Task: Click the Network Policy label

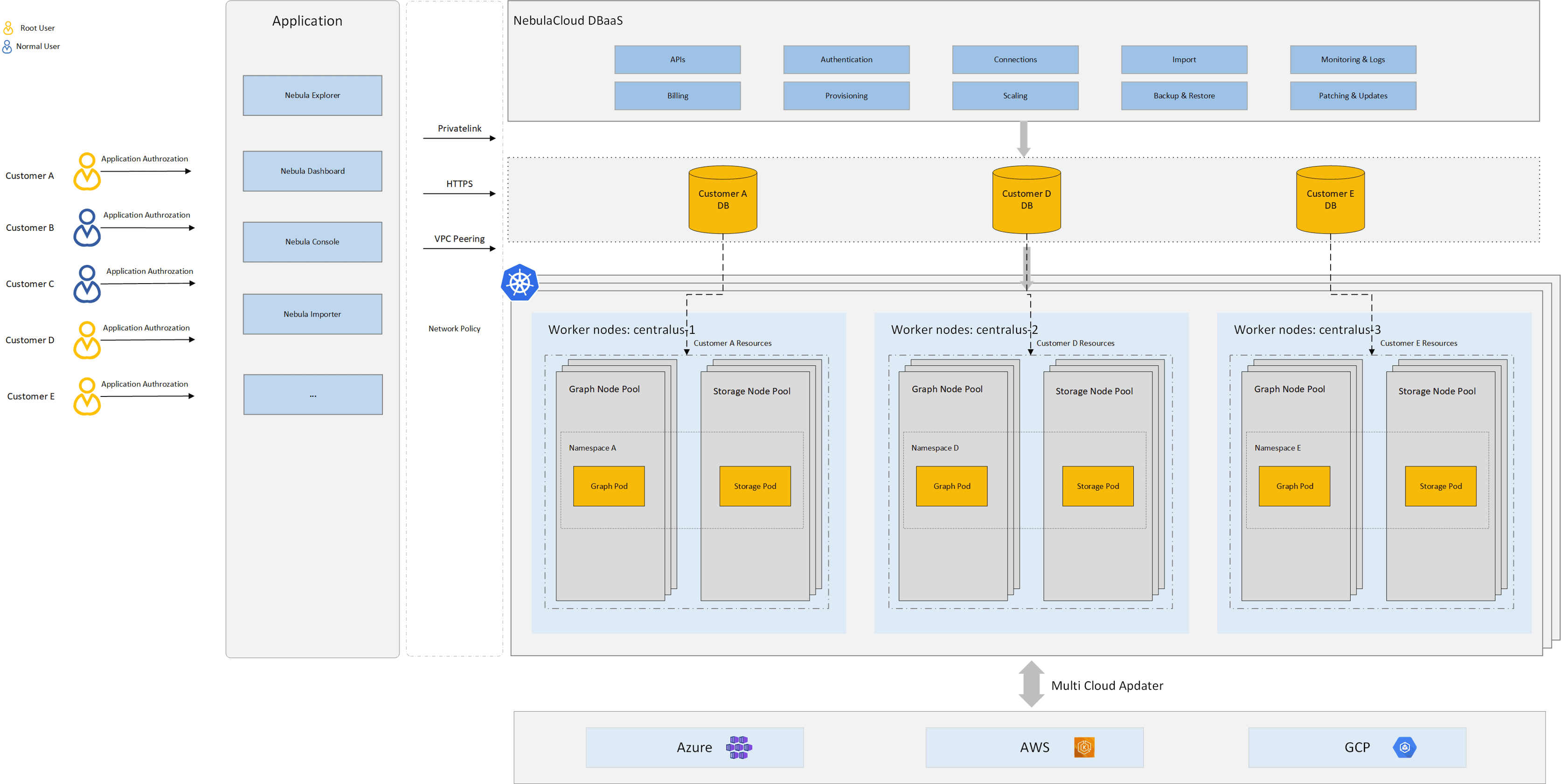Action: [454, 329]
